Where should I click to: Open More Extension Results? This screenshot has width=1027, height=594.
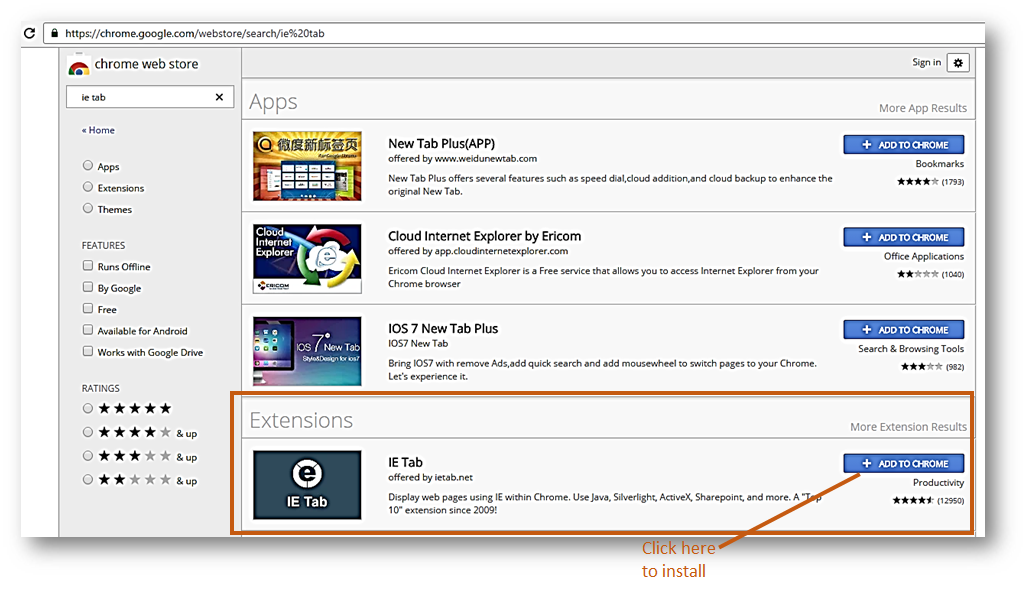pos(908,427)
